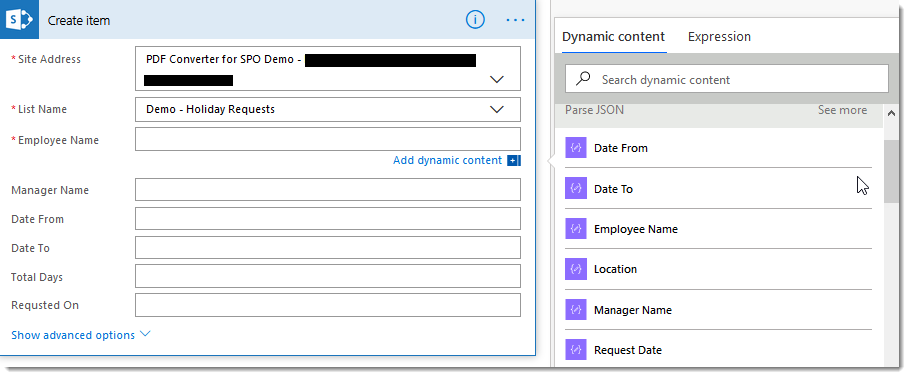Select the Request Date purple token icon
The height and width of the screenshot is (377, 909).
pyautogui.click(x=576, y=350)
